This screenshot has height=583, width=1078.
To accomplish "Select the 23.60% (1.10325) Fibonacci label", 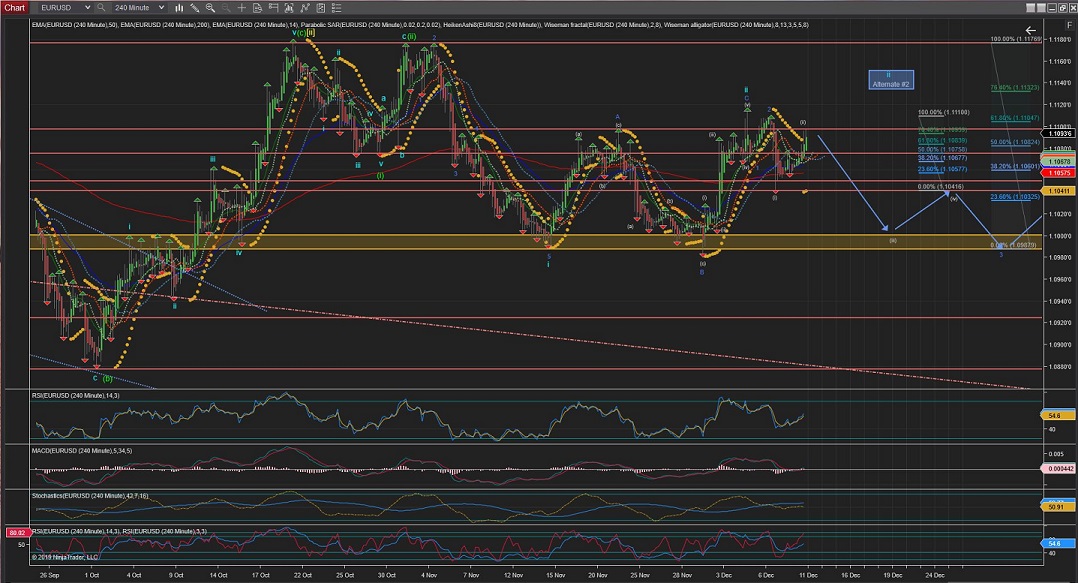I will pyautogui.click(x=1015, y=197).
